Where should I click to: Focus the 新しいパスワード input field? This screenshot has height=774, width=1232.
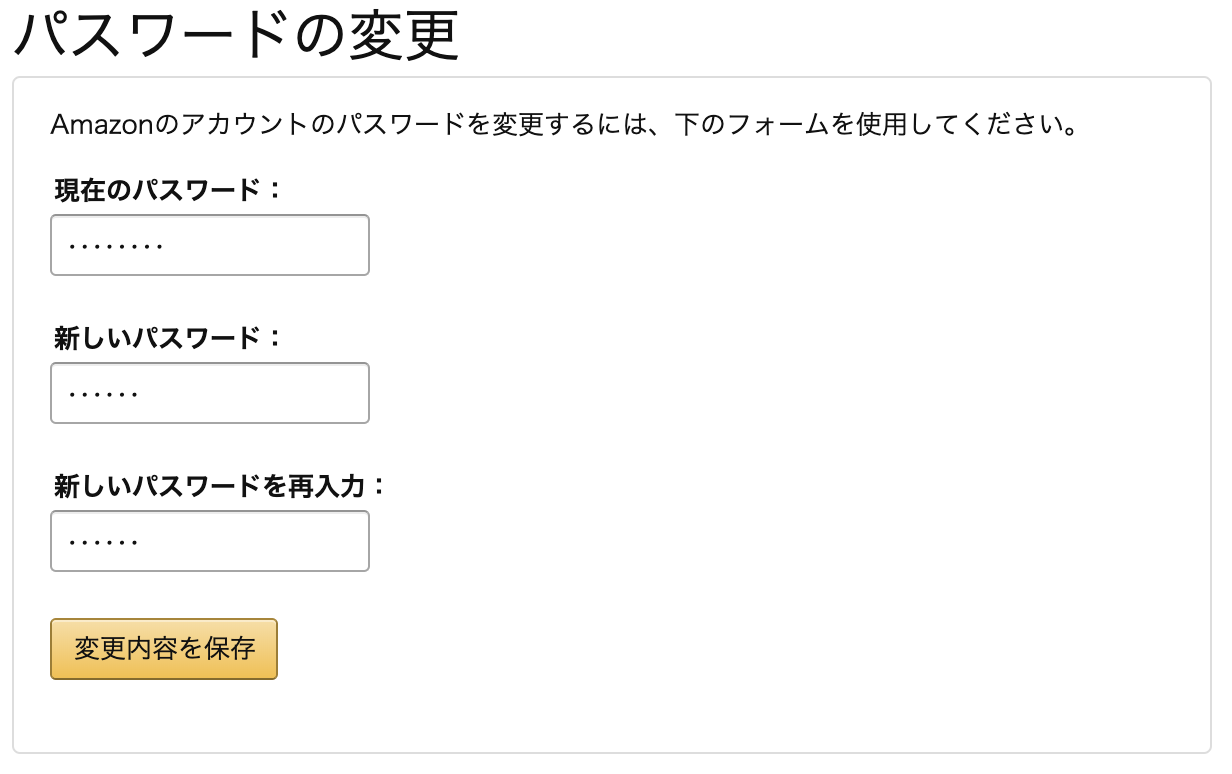coord(210,393)
